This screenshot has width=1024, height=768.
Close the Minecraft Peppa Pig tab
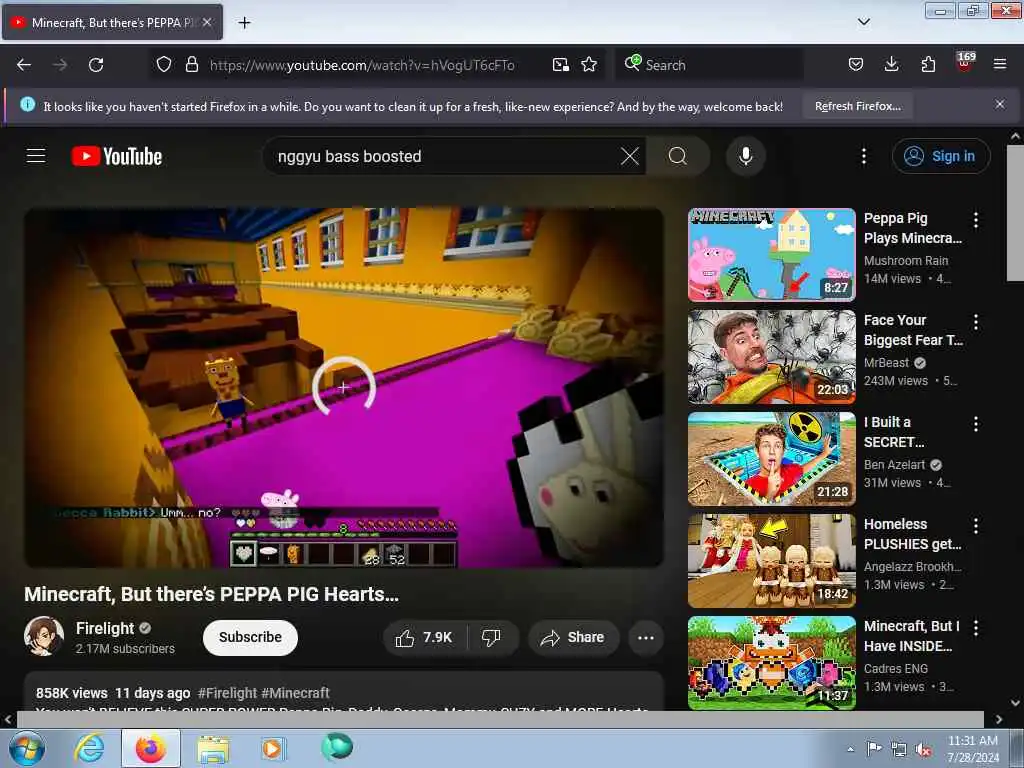click(x=207, y=22)
